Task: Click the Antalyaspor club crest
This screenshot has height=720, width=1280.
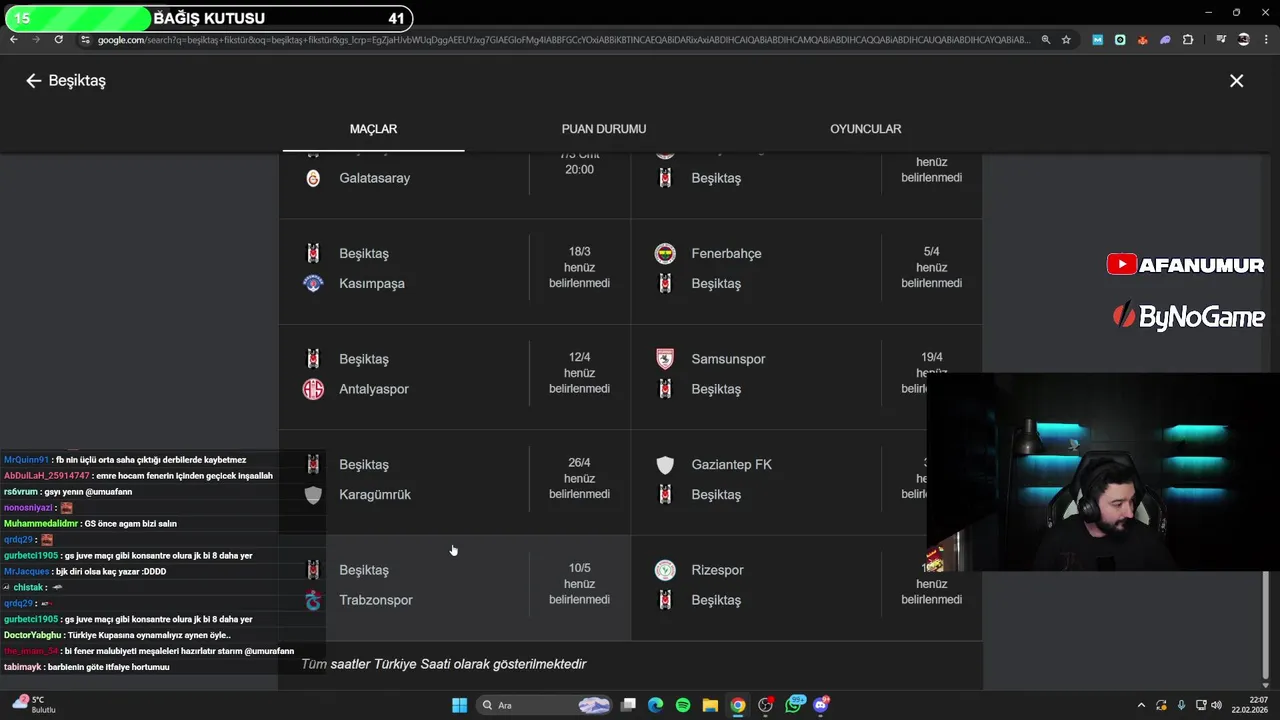Action: (313, 389)
